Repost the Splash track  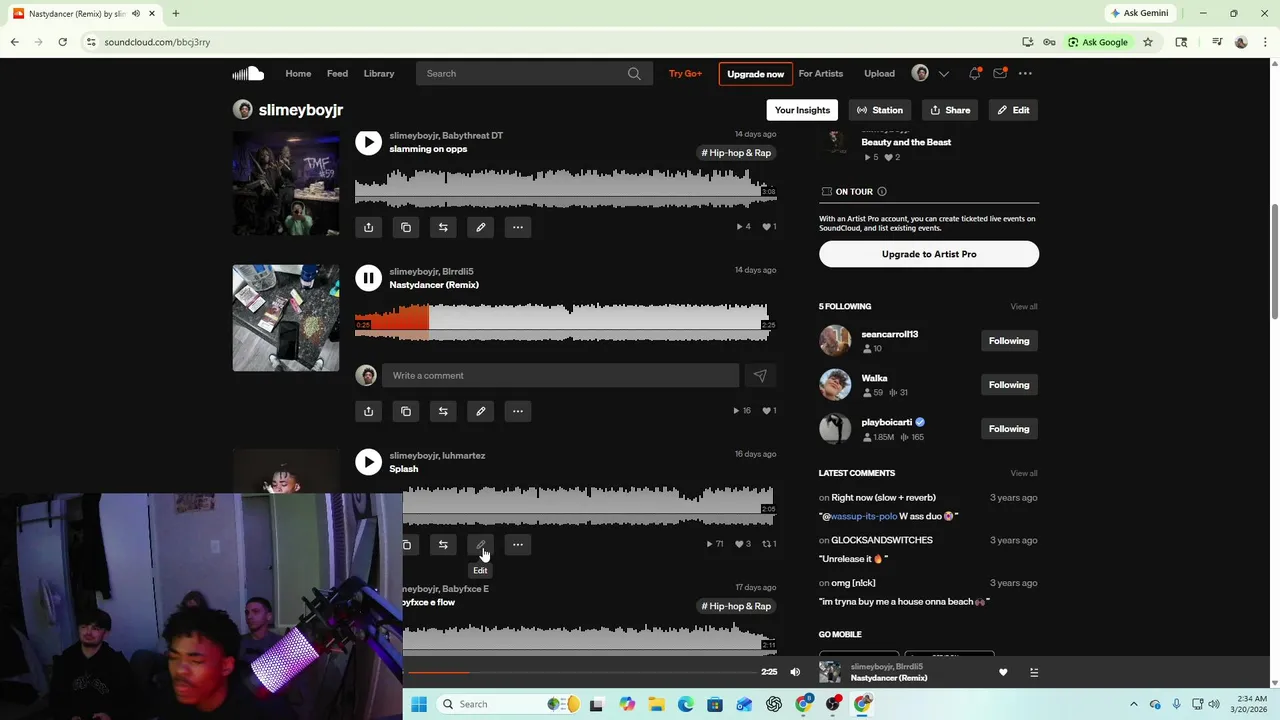[x=443, y=545]
